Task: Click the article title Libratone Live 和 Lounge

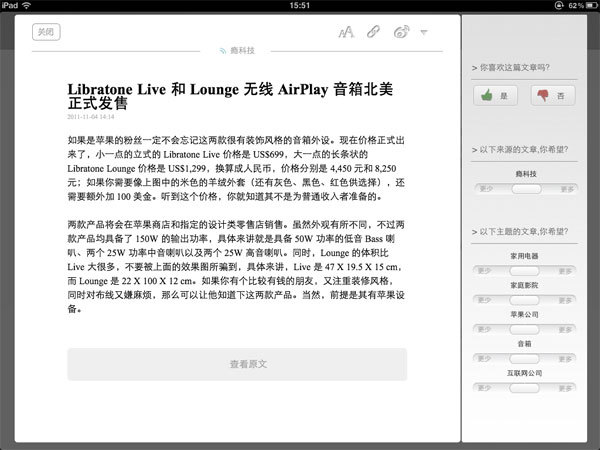Action: tap(230, 96)
